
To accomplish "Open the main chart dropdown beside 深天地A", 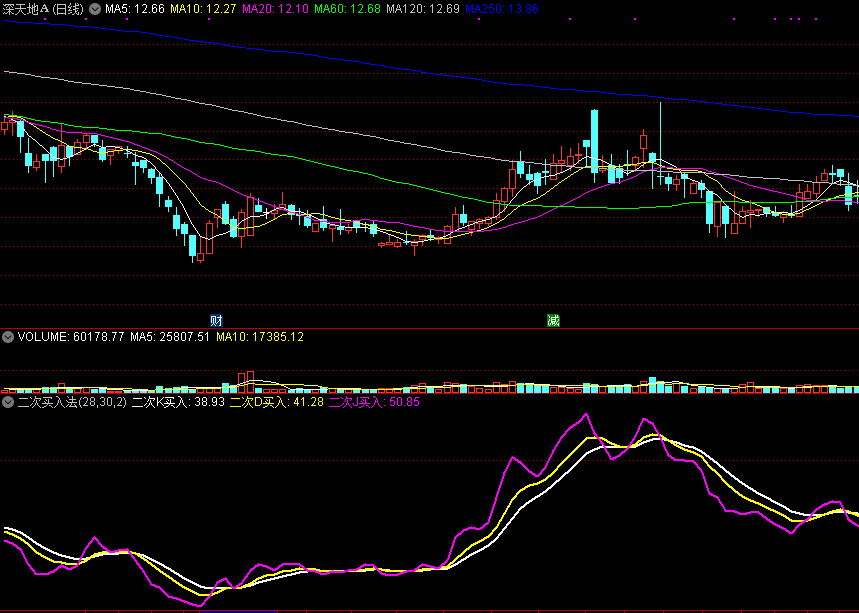I will 95,9.
